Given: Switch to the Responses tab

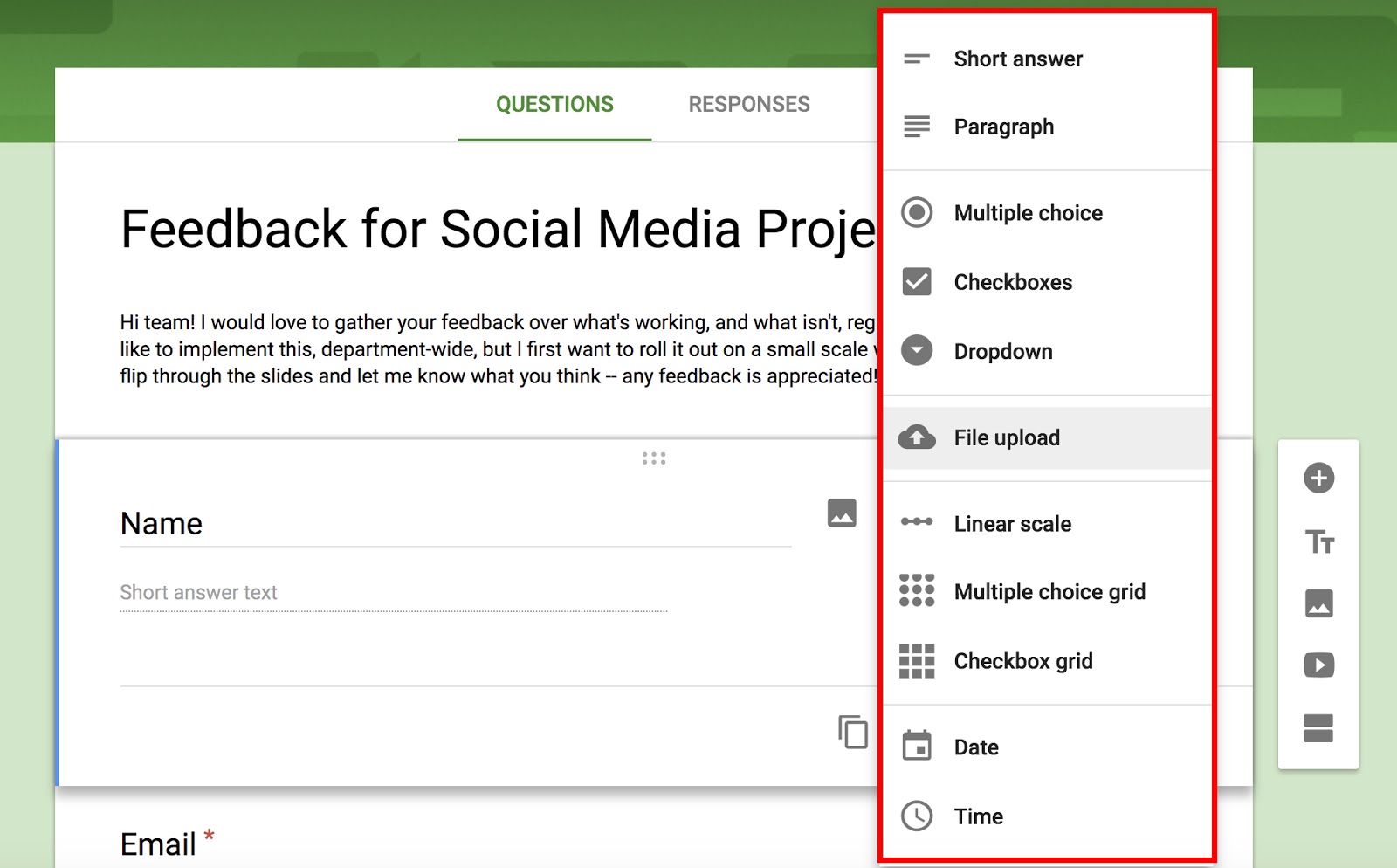Looking at the screenshot, I should (x=748, y=105).
